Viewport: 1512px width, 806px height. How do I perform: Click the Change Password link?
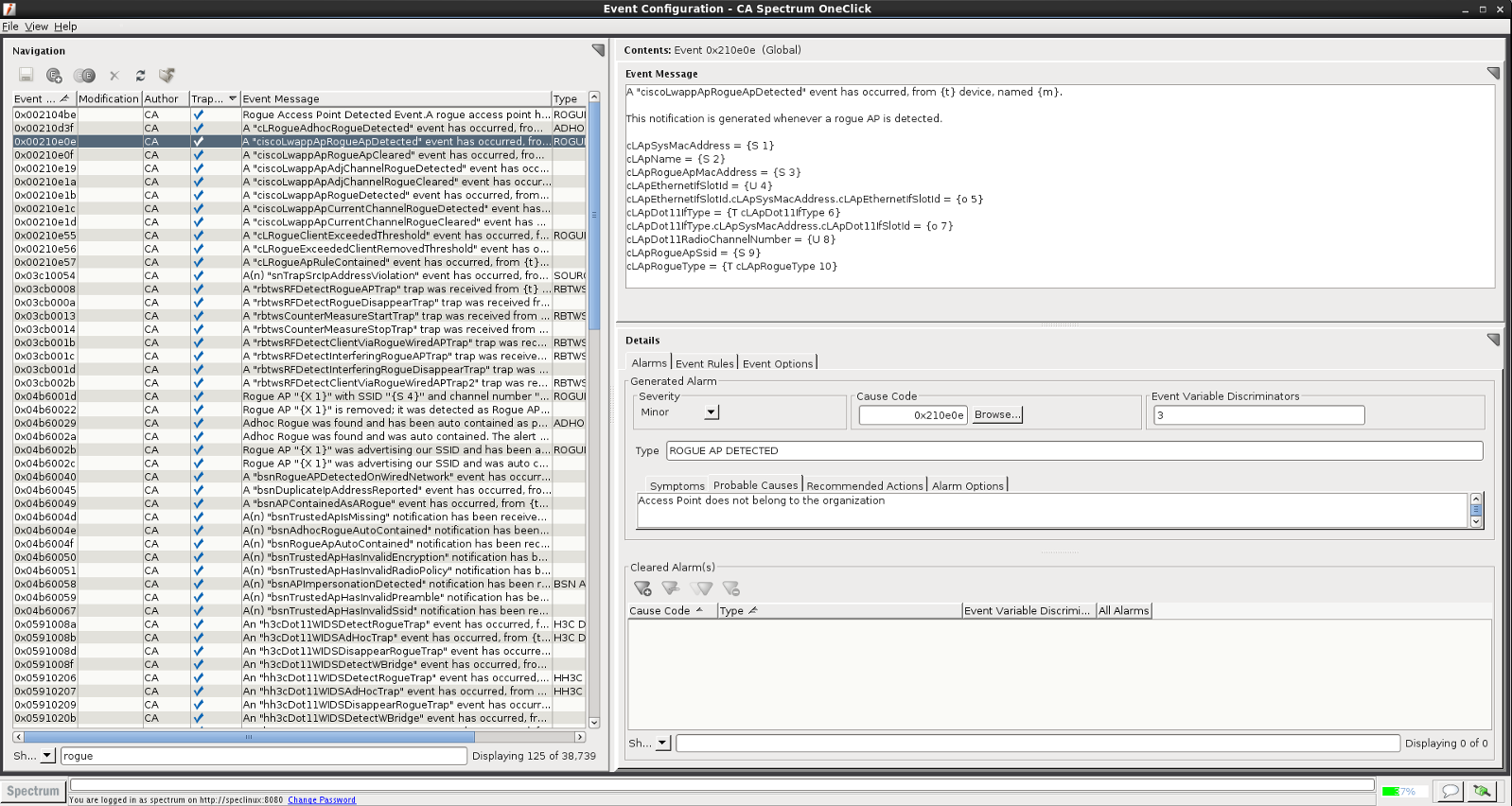(322, 800)
